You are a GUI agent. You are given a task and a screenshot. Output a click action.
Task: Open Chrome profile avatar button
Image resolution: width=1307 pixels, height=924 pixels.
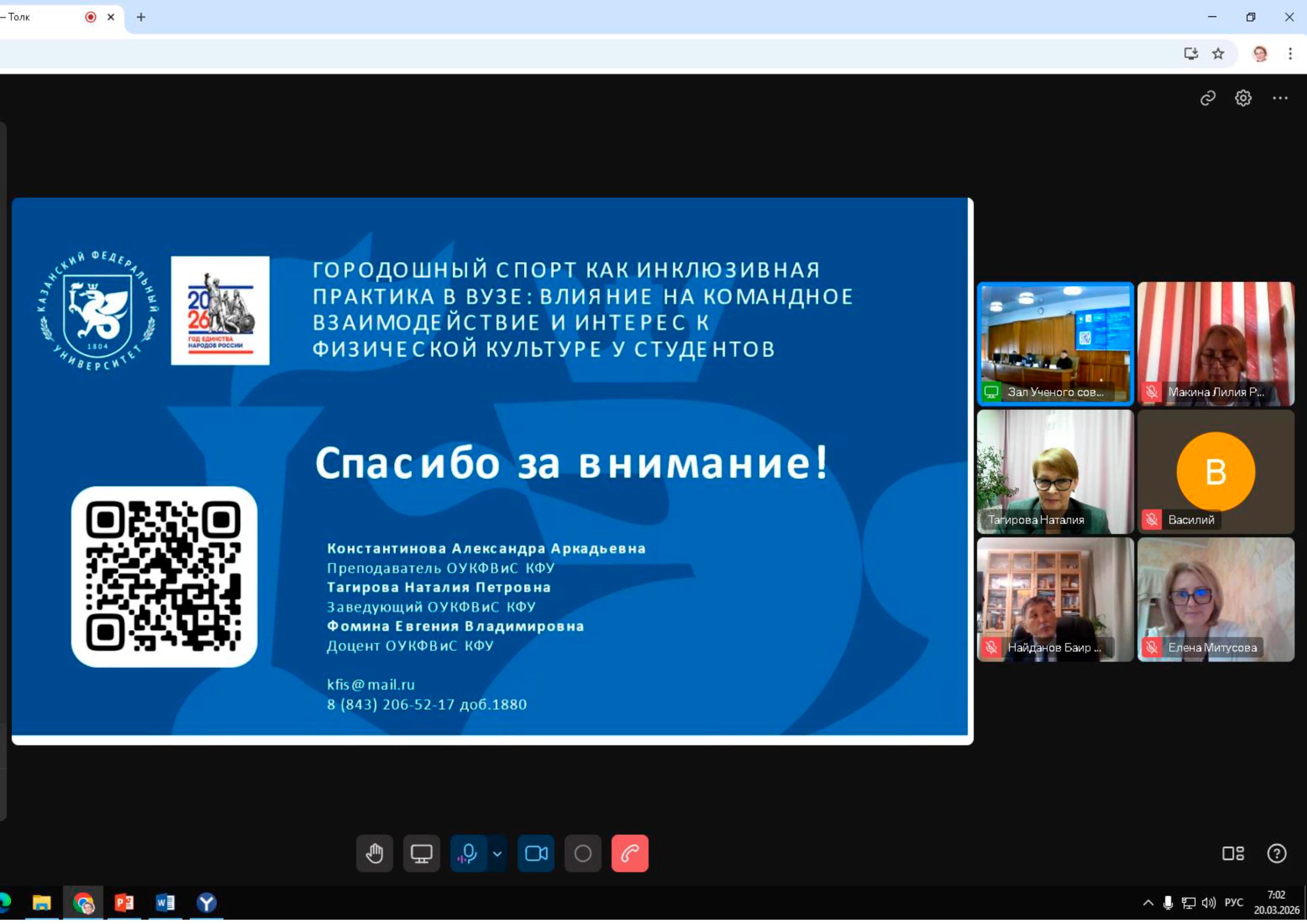1260,53
